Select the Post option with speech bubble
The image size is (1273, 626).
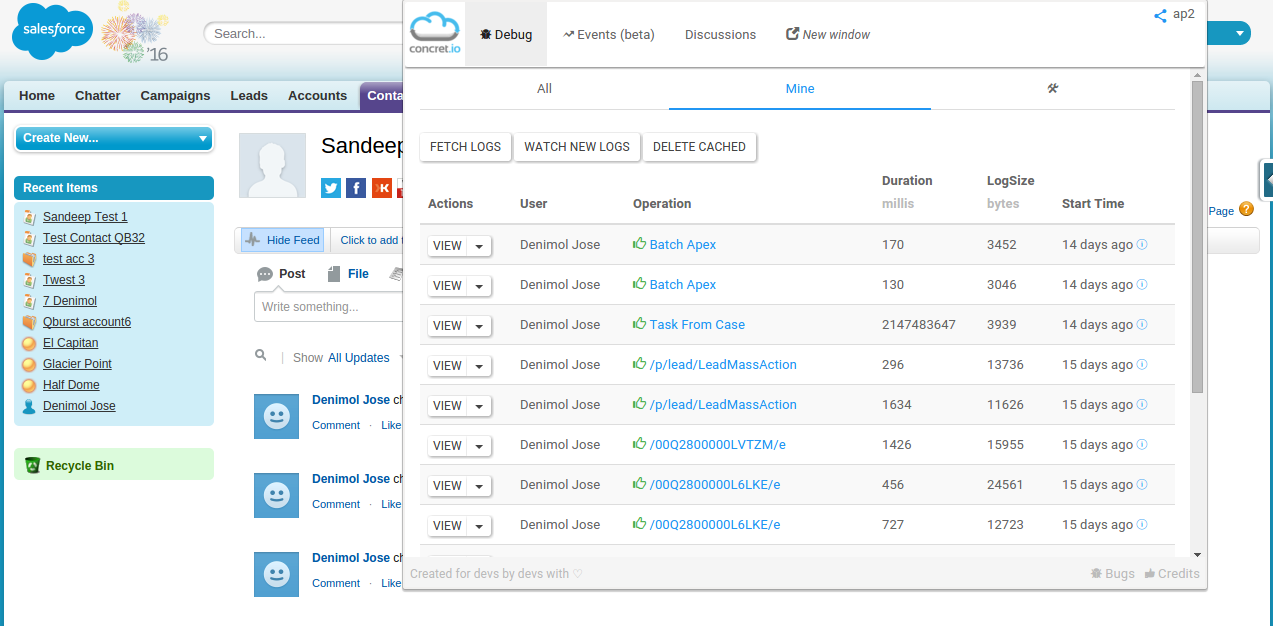(281, 274)
